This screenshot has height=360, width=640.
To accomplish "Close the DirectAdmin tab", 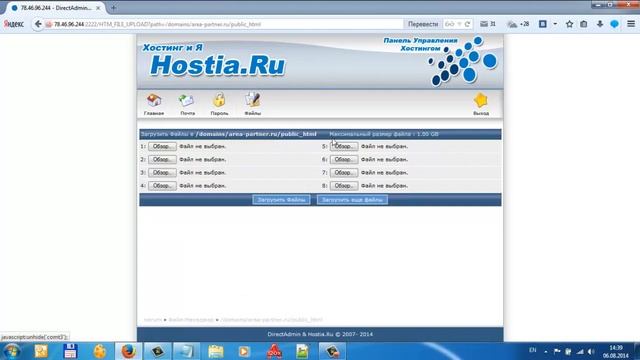I will 98,8.
